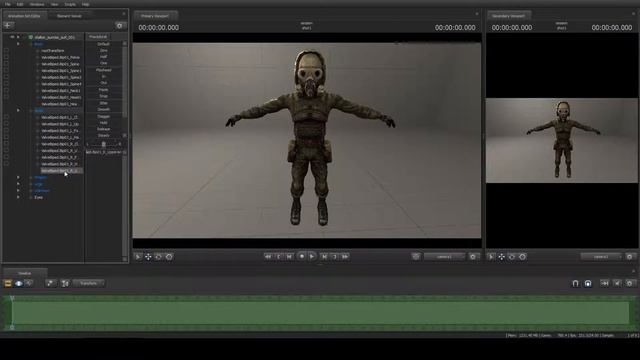Expand the Legs group

(x=18, y=184)
